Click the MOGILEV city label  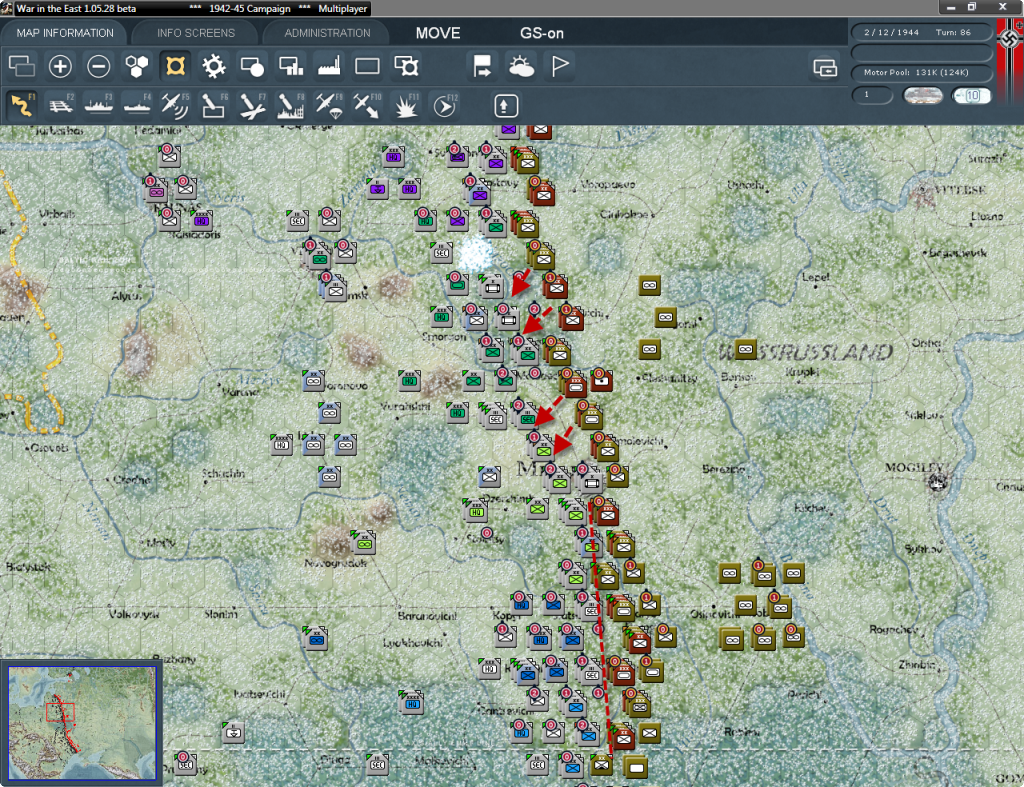pyautogui.click(x=913, y=467)
